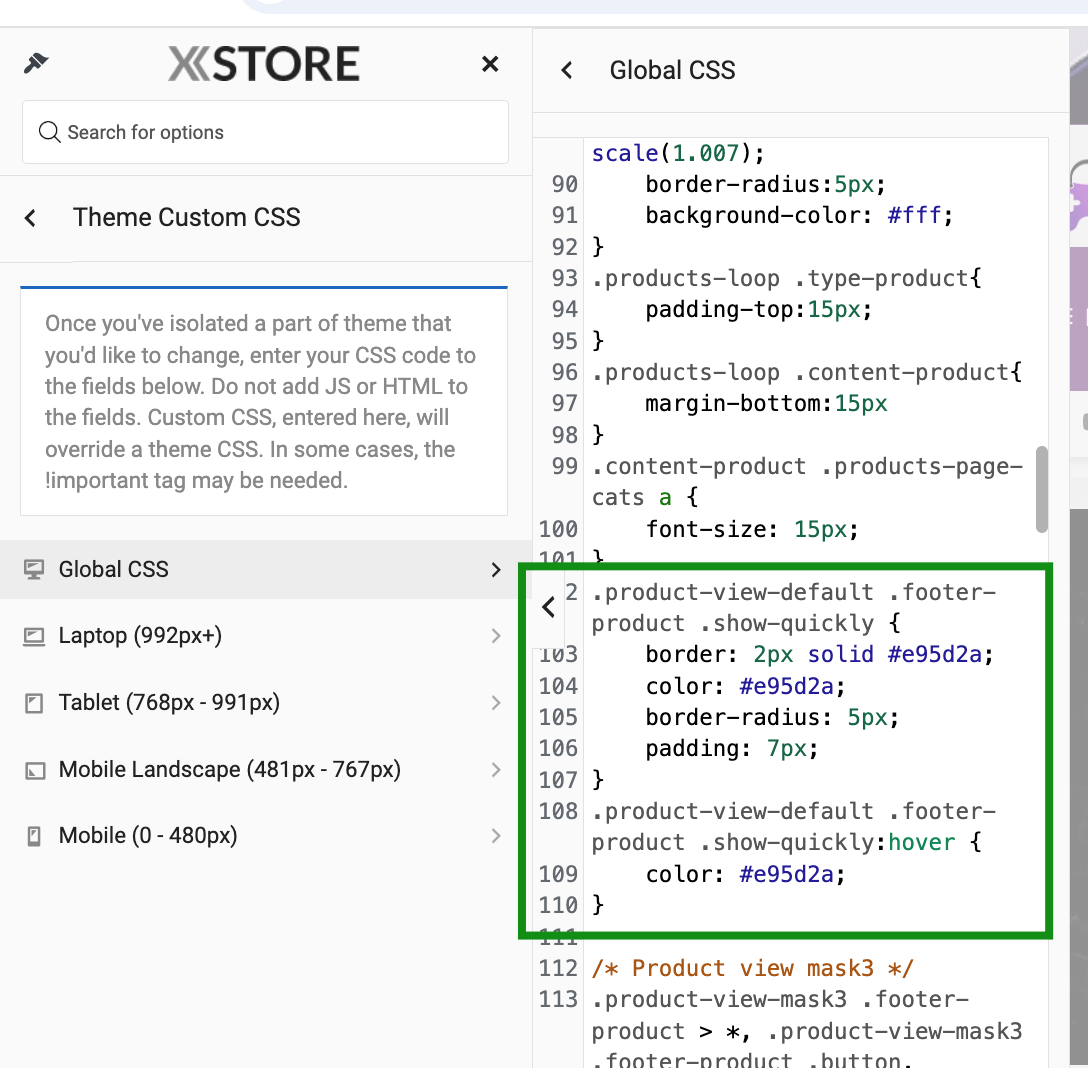Click 'color: #e95d2a;' on line 104
The image size is (1088, 1068).
pos(745,686)
